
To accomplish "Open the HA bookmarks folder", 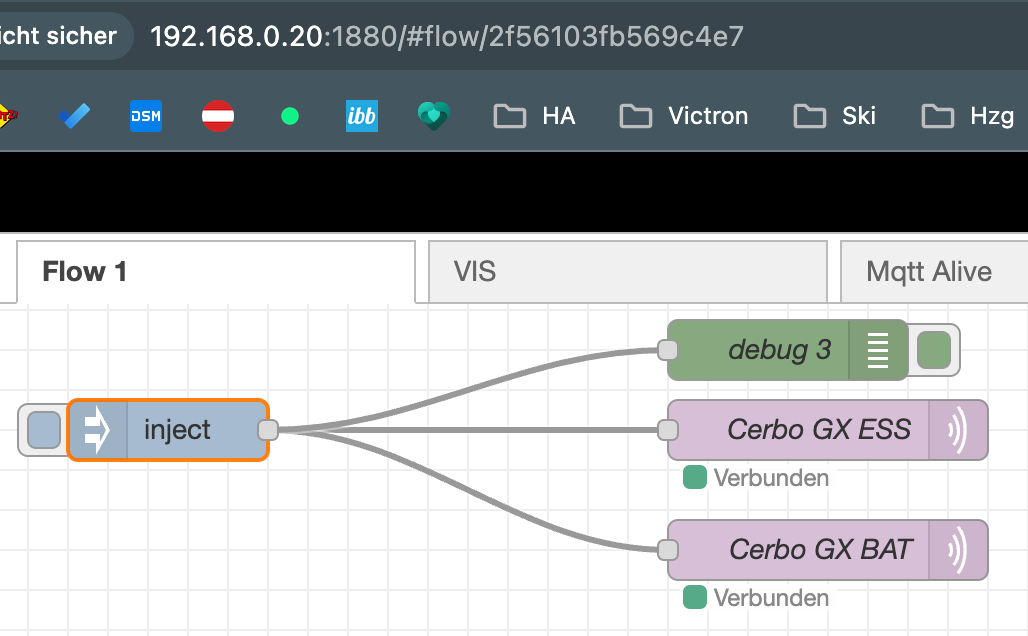I will (534, 116).
